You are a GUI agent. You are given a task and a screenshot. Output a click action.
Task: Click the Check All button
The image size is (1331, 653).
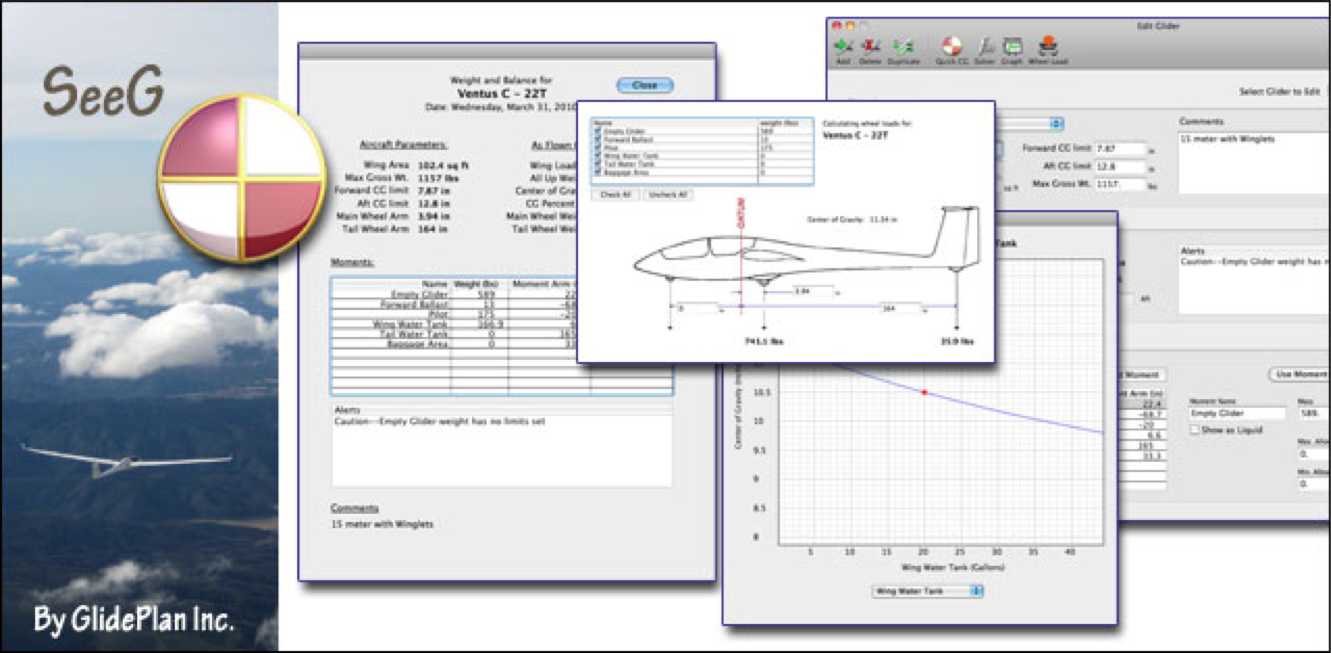point(616,194)
